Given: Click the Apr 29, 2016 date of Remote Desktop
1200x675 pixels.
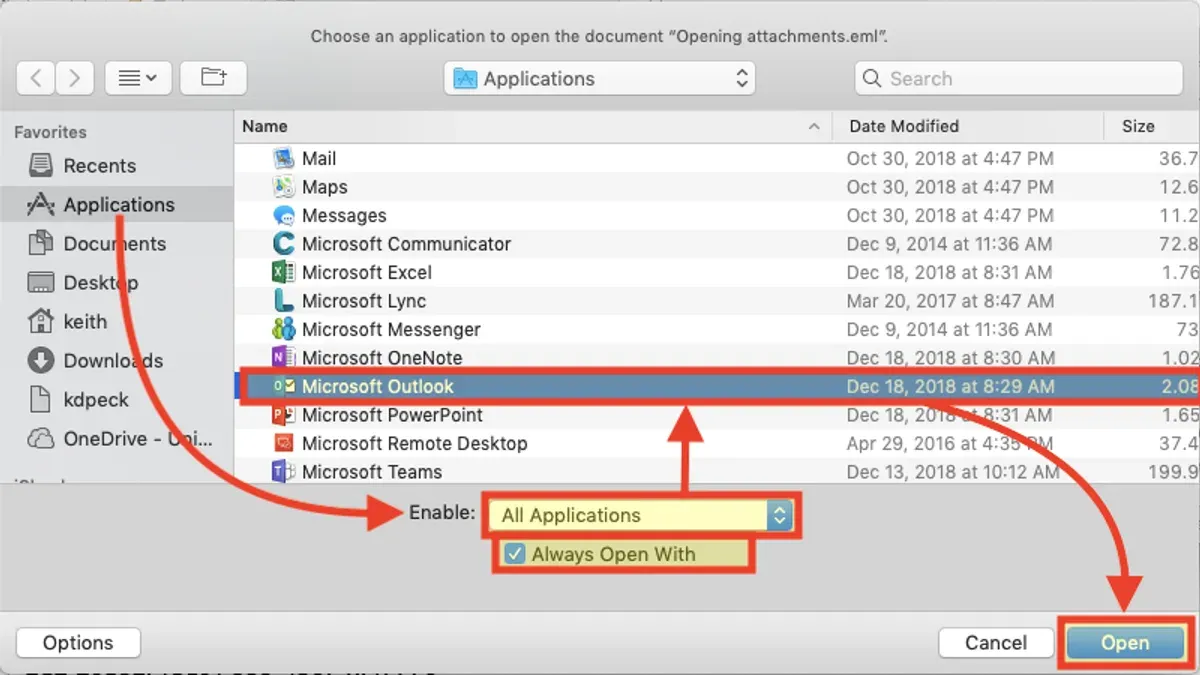Looking at the screenshot, I should pos(950,443).
